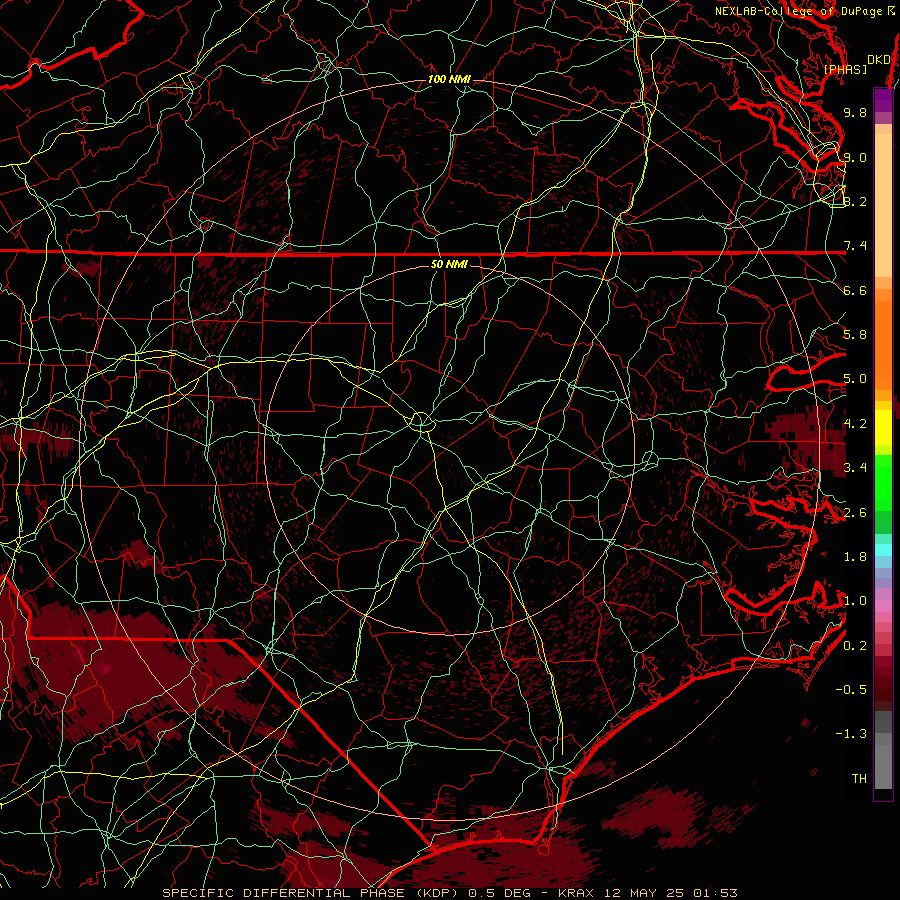The height and width of the screenshot is (900, 900).
Task: Click the 5.8 legend value
Action: (855, 335)
